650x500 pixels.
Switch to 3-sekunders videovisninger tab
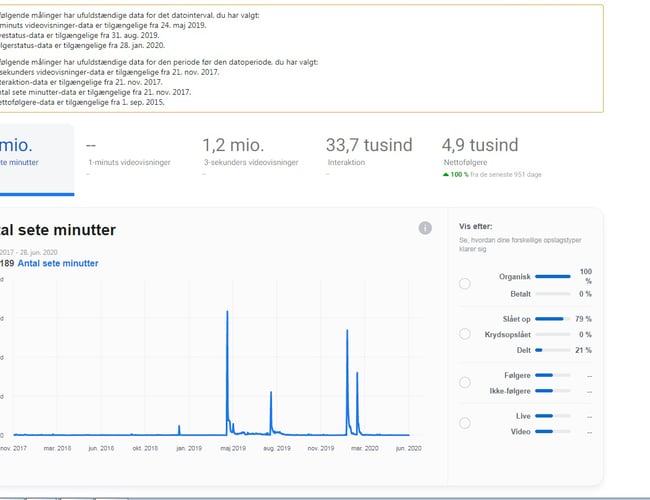pos(251,158)
